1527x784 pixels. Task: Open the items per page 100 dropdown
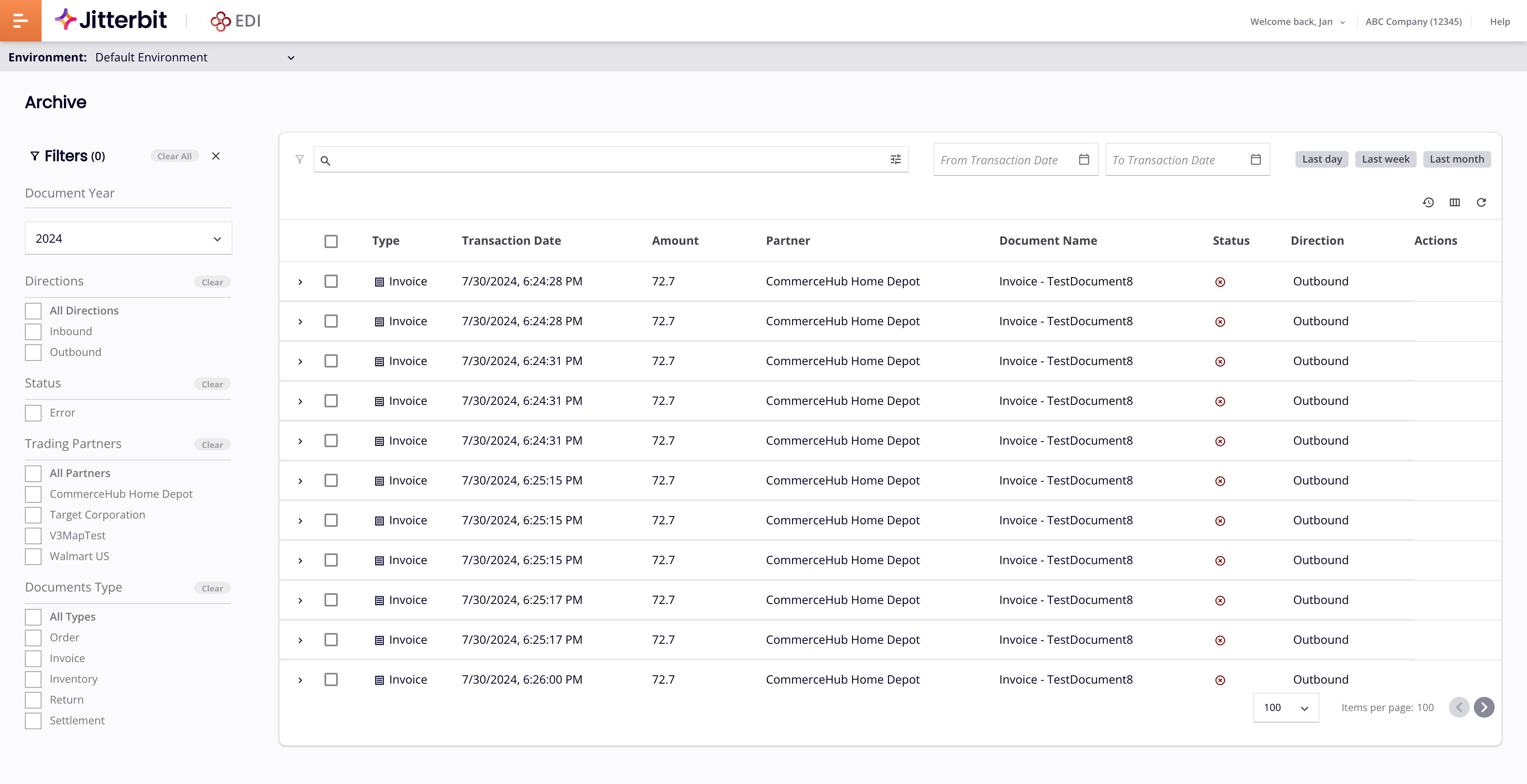tap(1286, 708)
